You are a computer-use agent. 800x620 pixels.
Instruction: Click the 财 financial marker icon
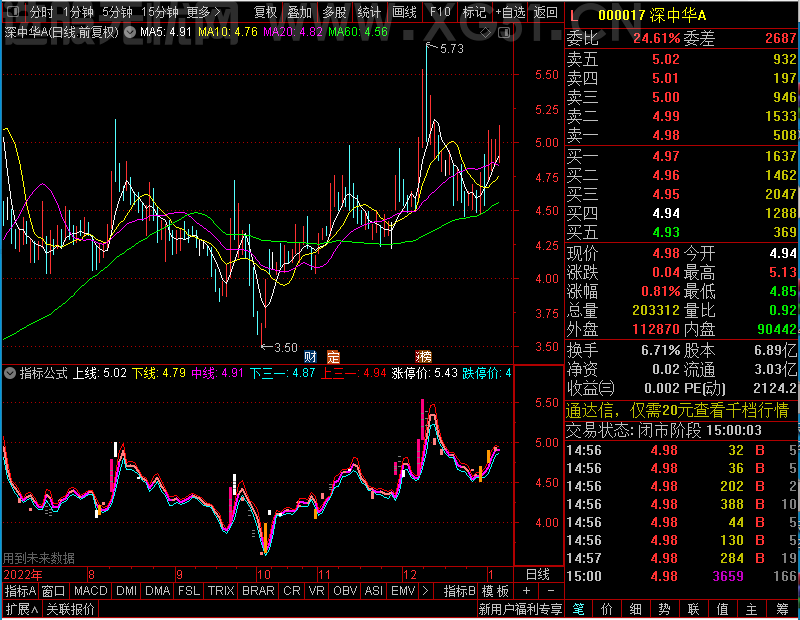coord(310,356)
